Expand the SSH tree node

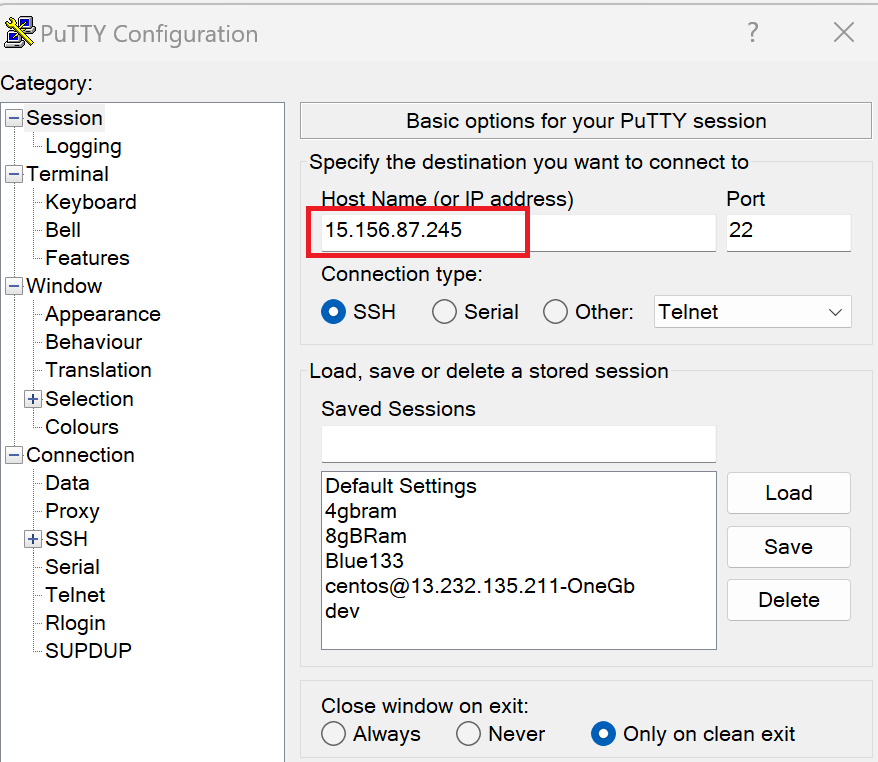[x=33, y=539]
